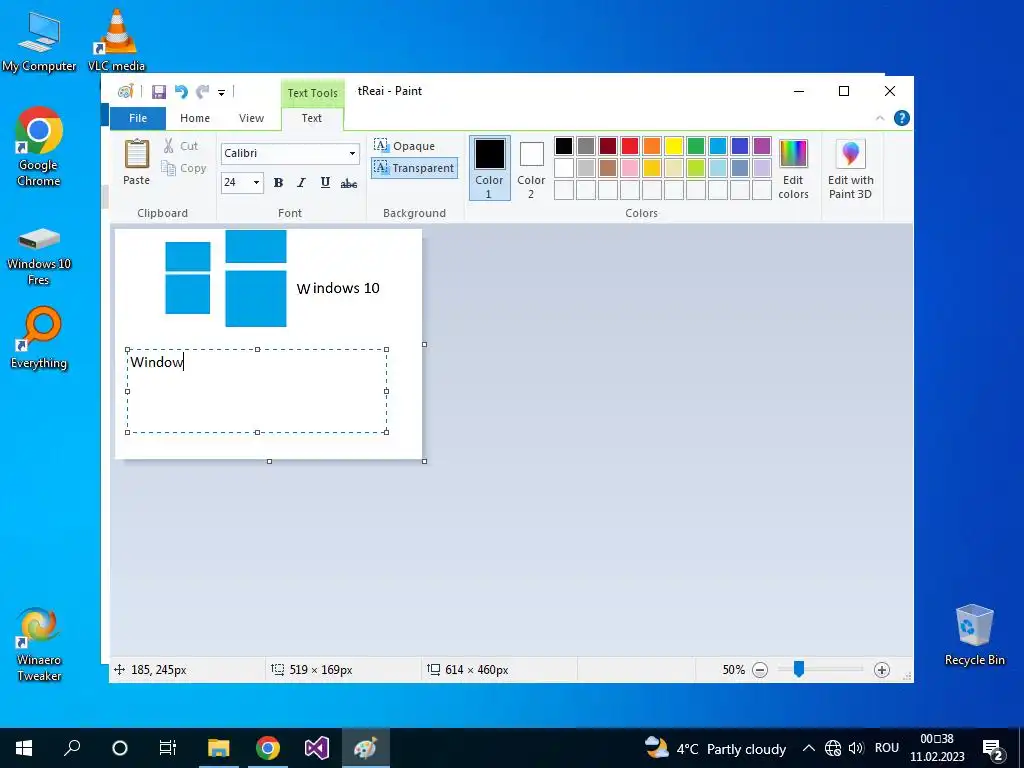Expand the font size 24 dropdown
Screen dimensions: 1024x768
coord(256,182)
